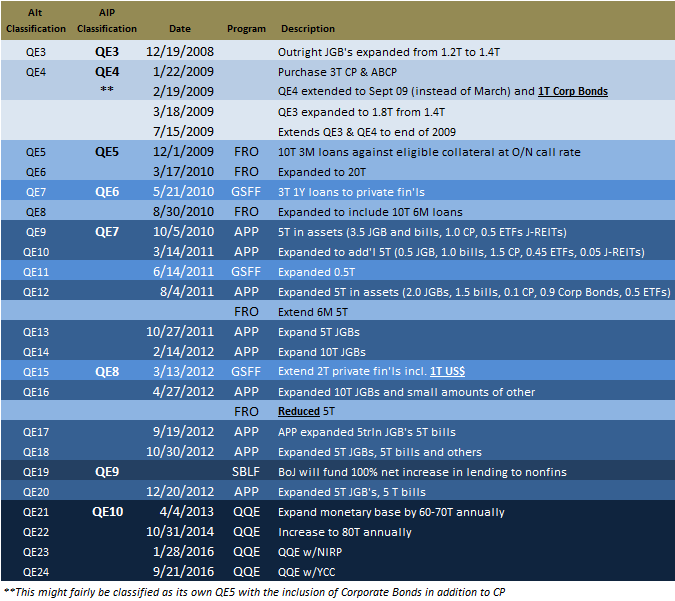
Task: Select Alt classification cell "QE5"
Action: [x=36, y=152]
